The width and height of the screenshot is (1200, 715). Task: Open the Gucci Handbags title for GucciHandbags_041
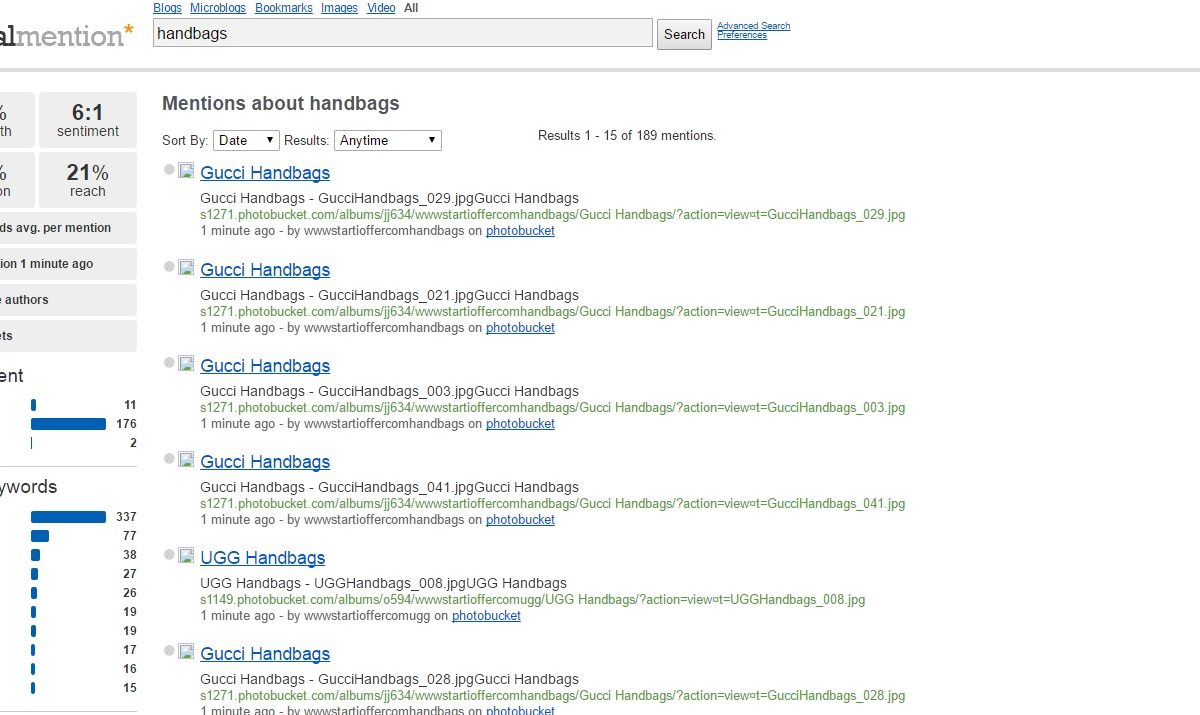(x=265, y=462)
